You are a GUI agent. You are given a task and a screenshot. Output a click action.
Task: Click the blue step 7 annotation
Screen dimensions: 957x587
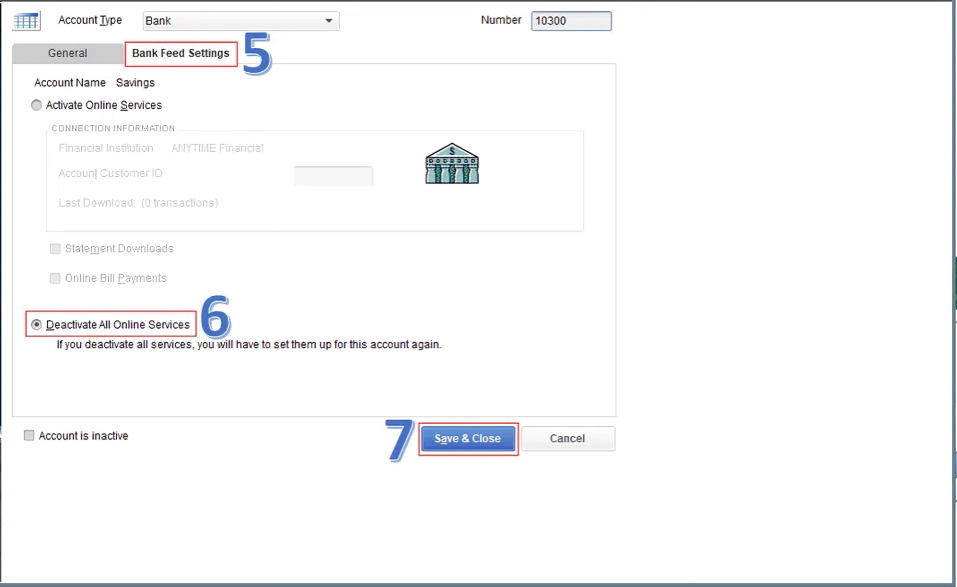399,439
